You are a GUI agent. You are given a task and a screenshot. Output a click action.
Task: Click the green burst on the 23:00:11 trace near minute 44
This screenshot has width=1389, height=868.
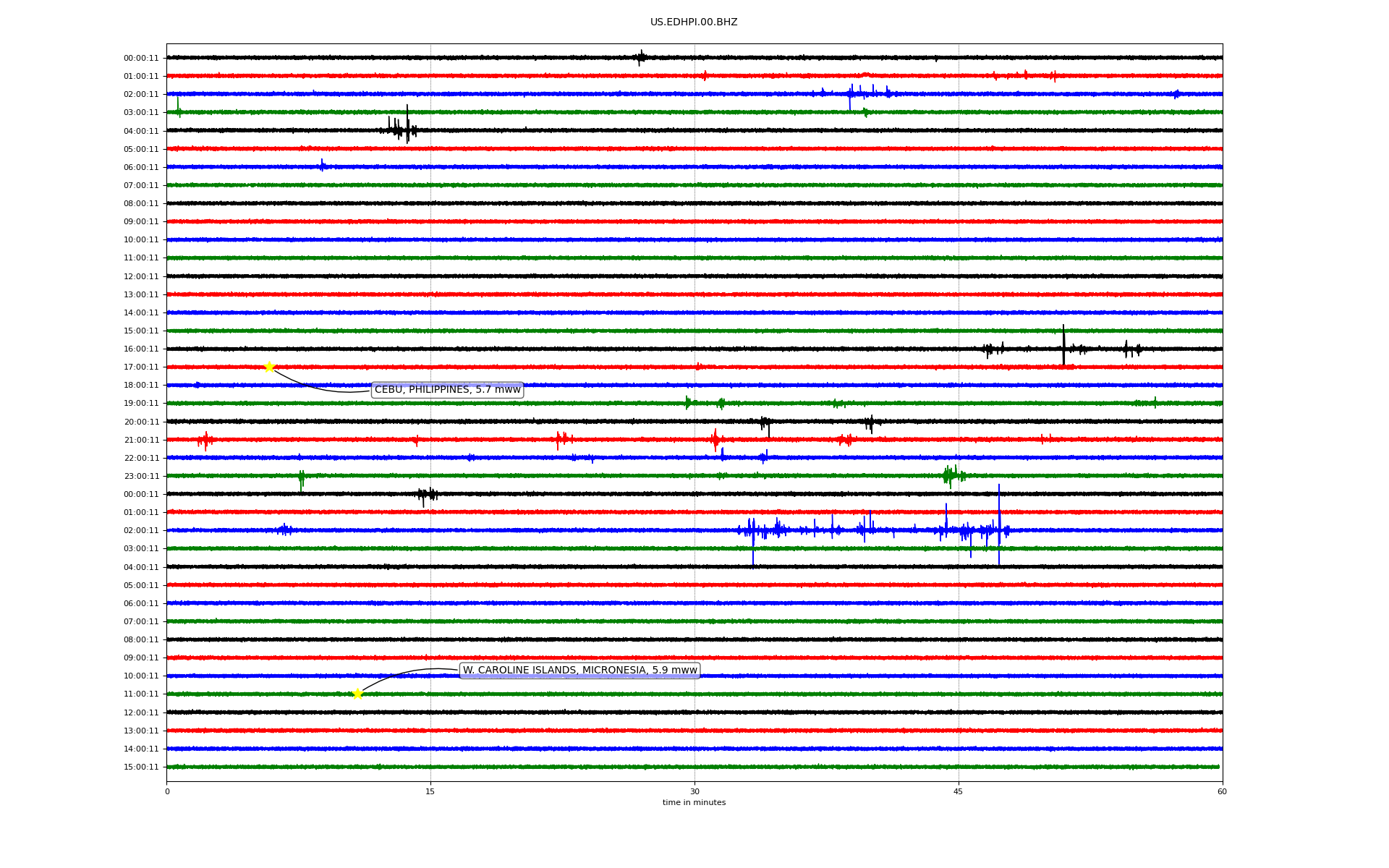[950, 475]
